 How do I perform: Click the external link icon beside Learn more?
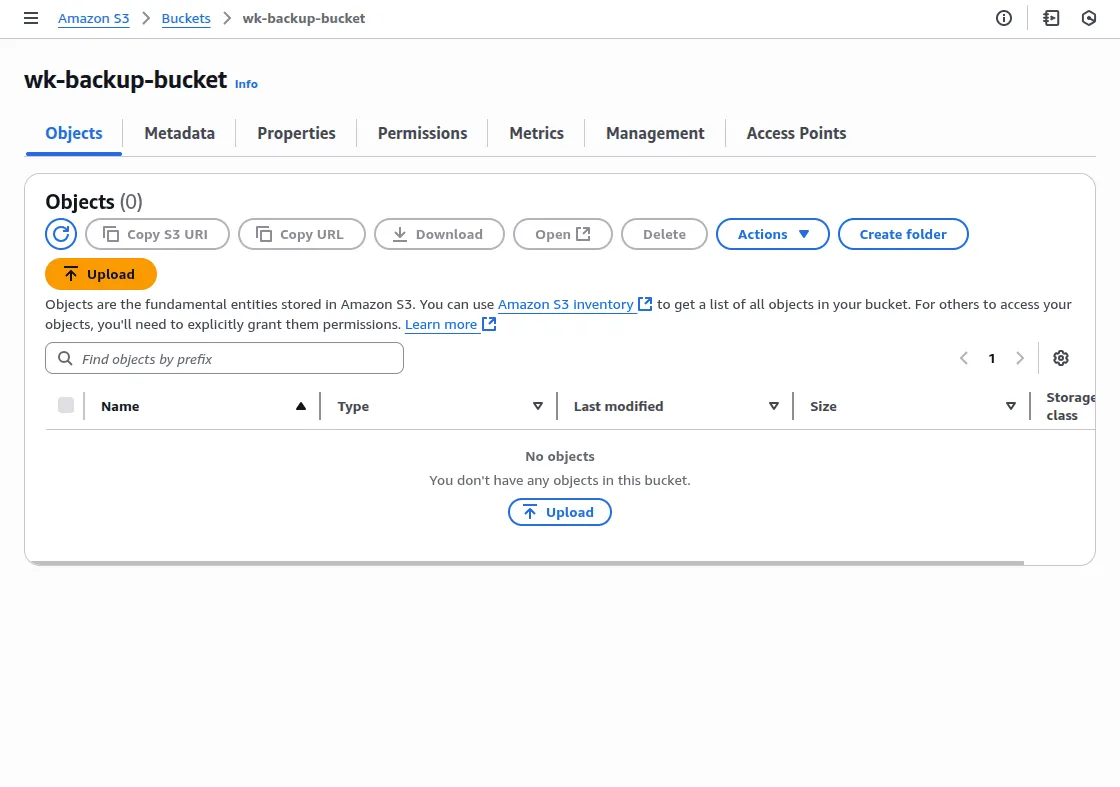pyautogui.click(x=488, y=323)
